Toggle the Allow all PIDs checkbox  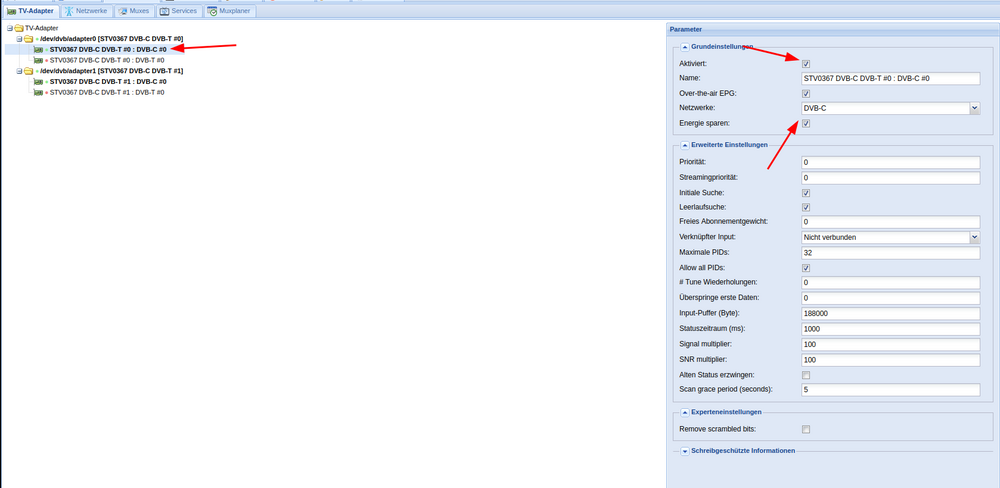pyautogui.click(x=806, y=268)
